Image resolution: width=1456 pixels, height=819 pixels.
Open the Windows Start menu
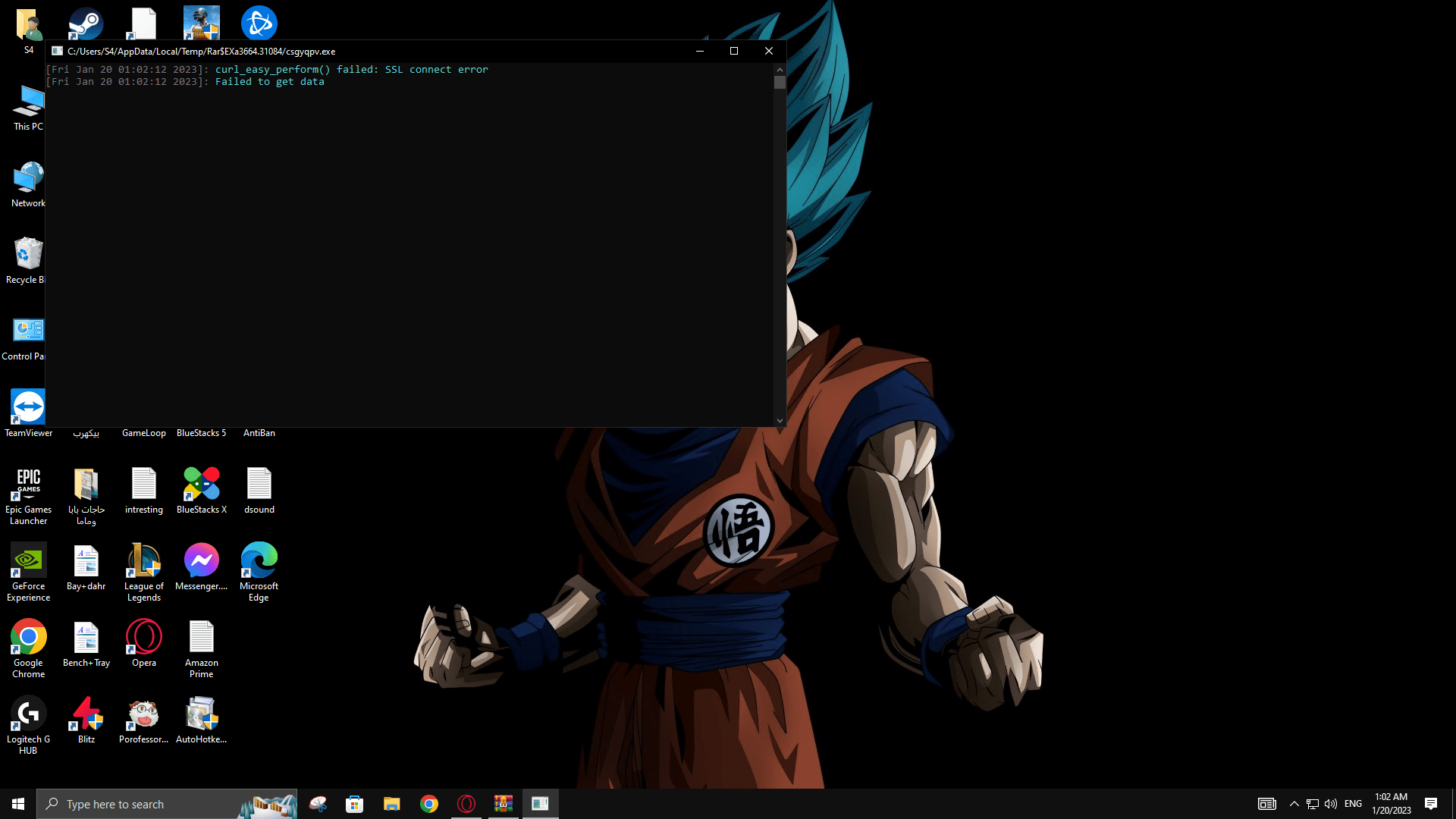(18, 804)
